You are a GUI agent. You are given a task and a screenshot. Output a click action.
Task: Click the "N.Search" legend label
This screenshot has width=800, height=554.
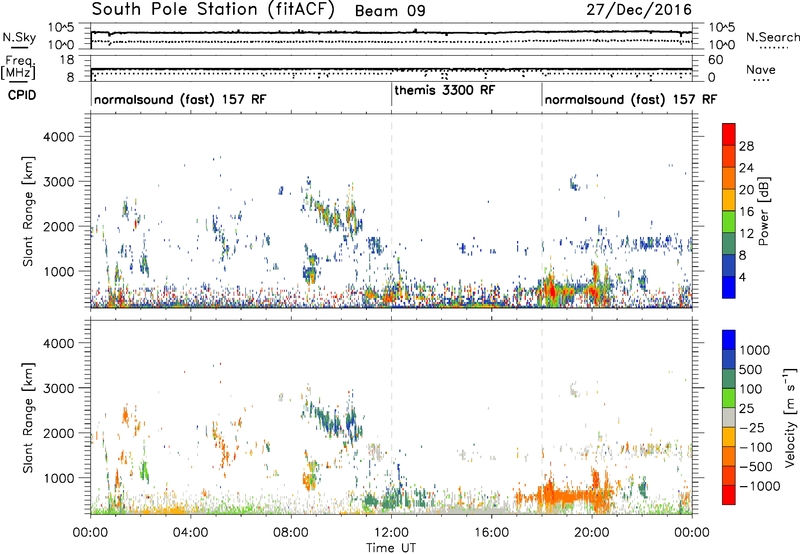click(x=772, y=37)
